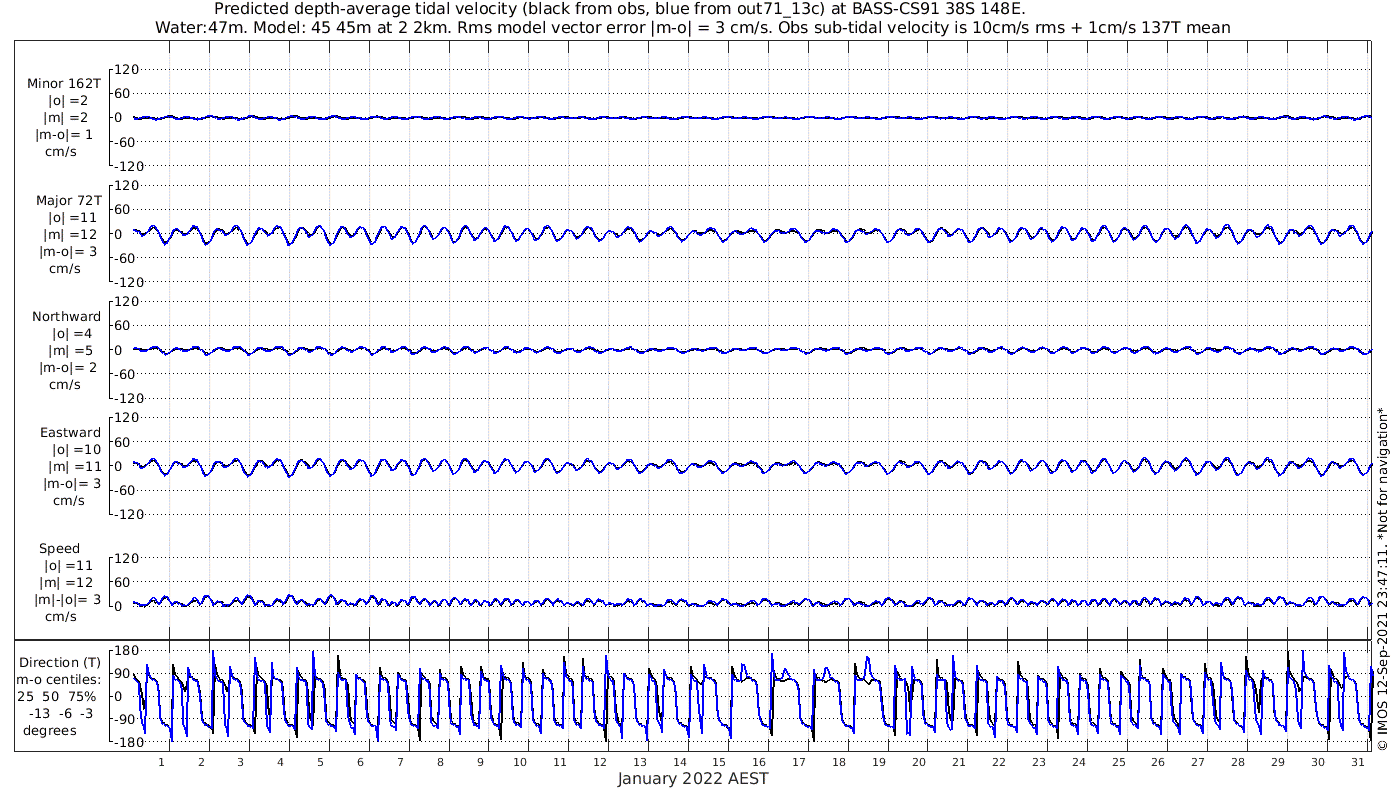Click the "Northward" panel label
The height and width of the screenshot is (800, 1400).
66,317
